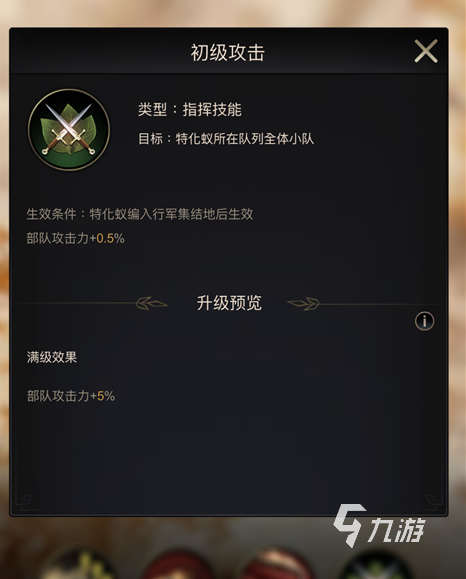The height and width of the screenshot is (579, 466).
Task: Click the bottom-right corner leaf decoration
Action: pos(434,501)
